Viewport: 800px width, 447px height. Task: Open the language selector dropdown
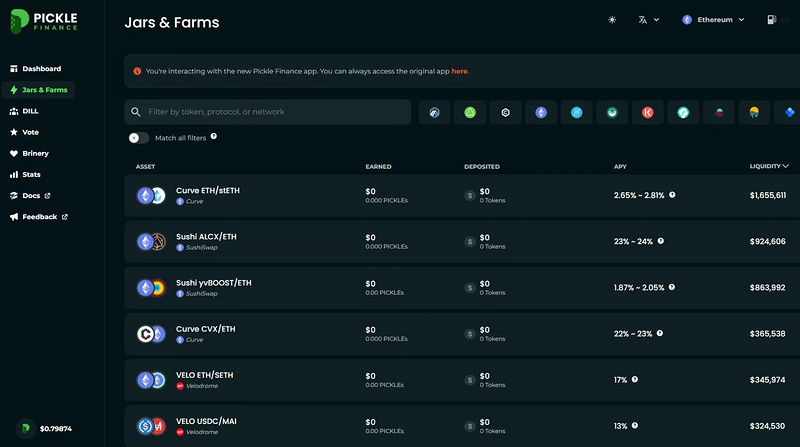click(x=648, y=20)
